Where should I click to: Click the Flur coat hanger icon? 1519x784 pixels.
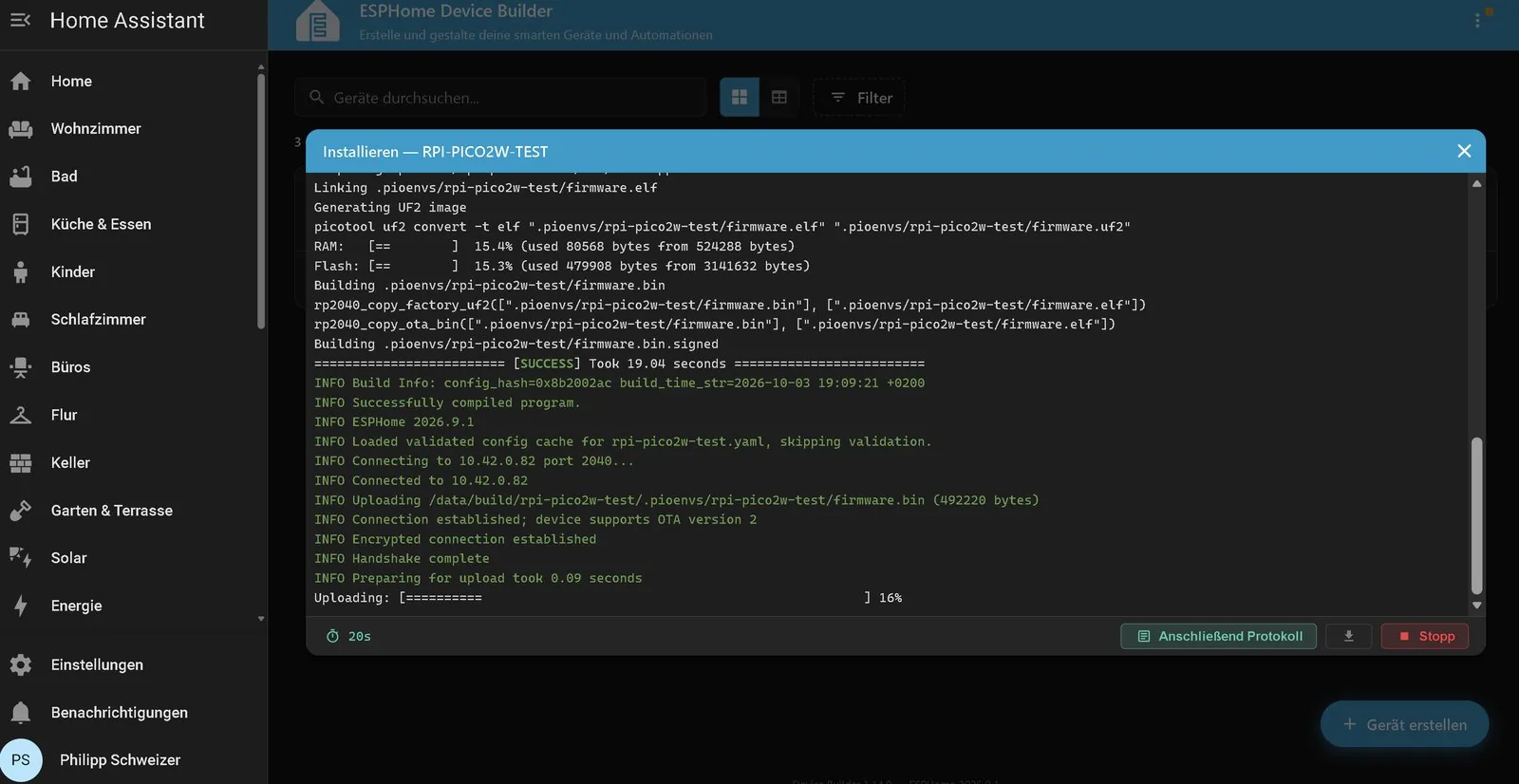click(x=21, y=415)
